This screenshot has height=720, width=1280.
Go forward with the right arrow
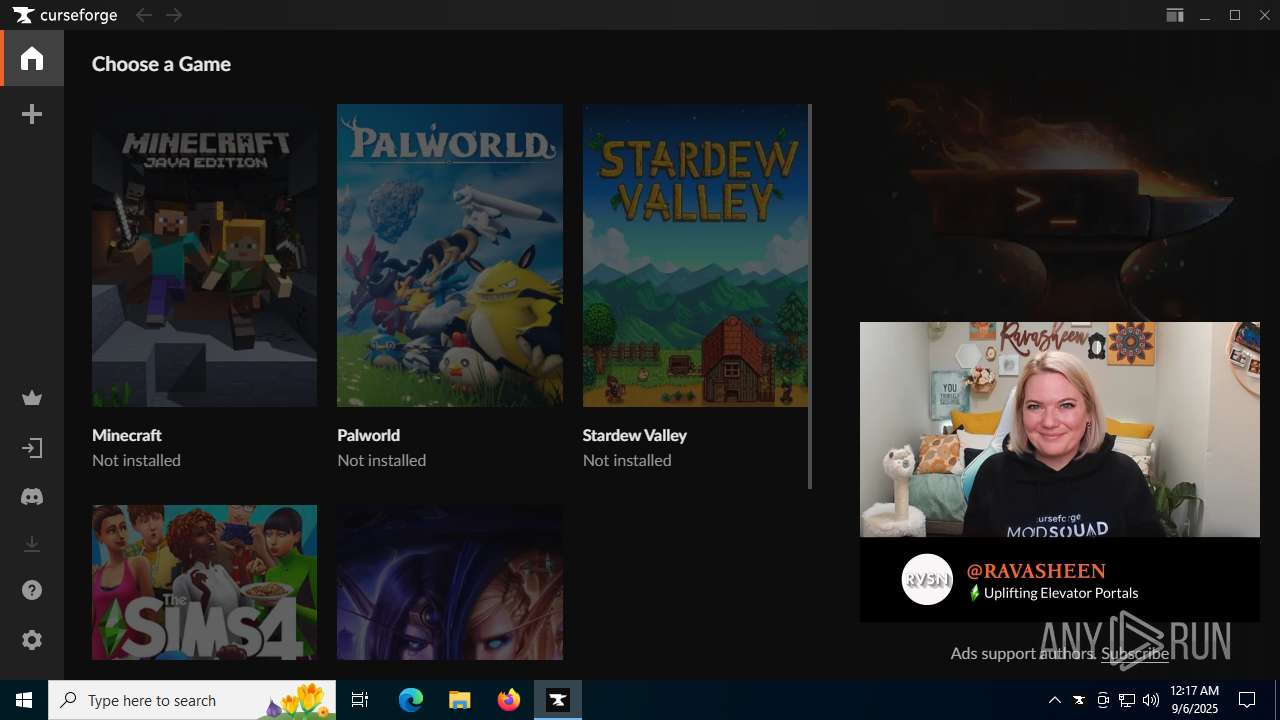(174, 15)
